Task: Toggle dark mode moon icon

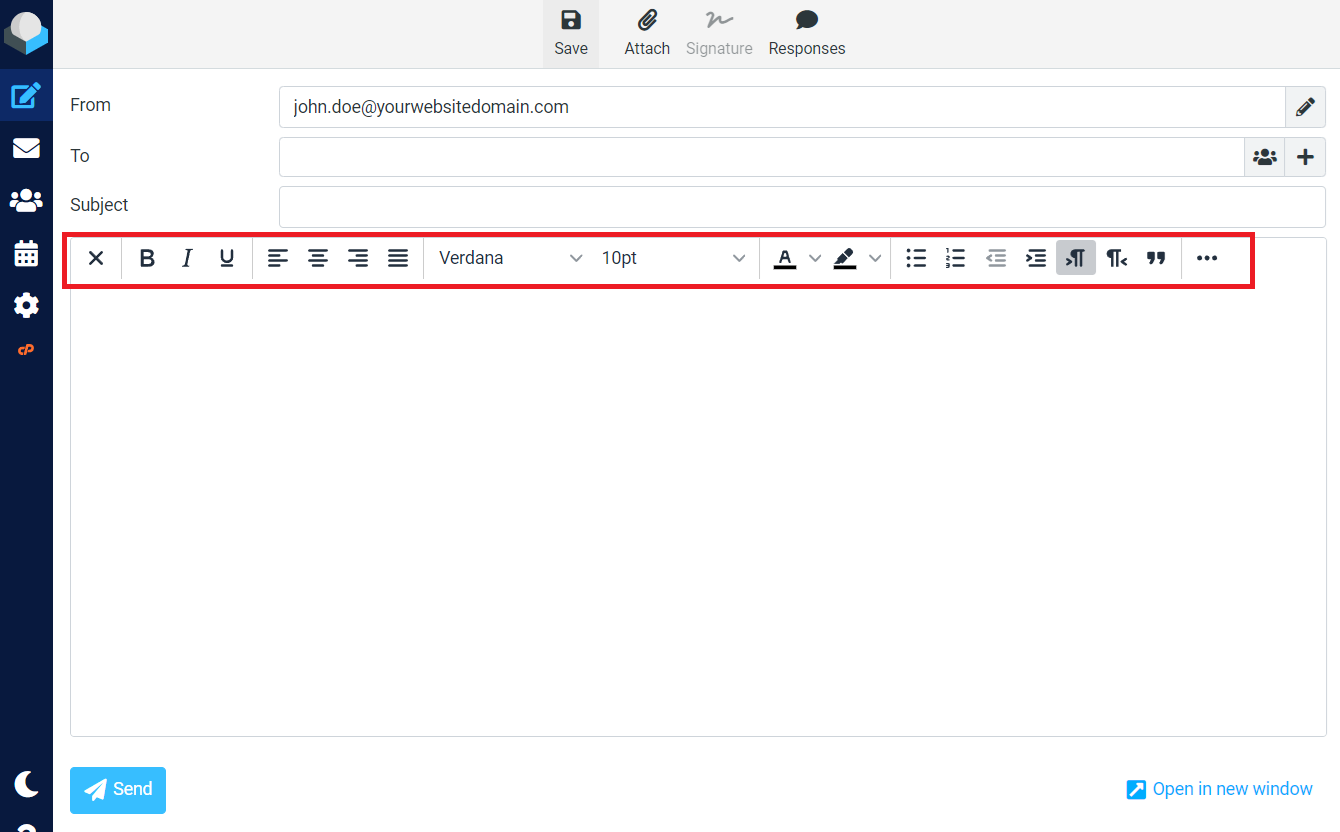Action: click(x=26, y=784)
